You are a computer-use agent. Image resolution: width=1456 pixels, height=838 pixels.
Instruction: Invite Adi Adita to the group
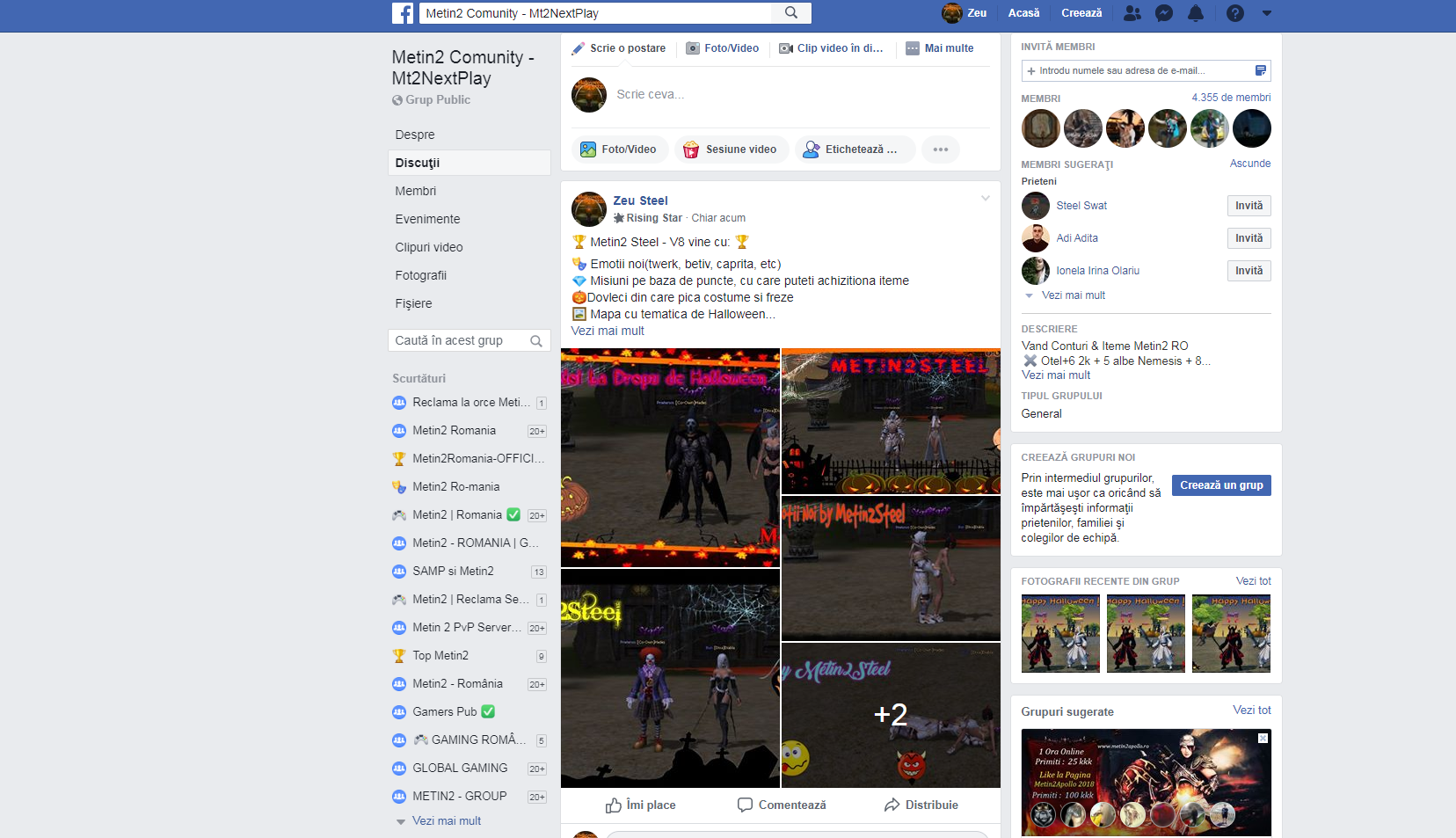pos(1249,238)
